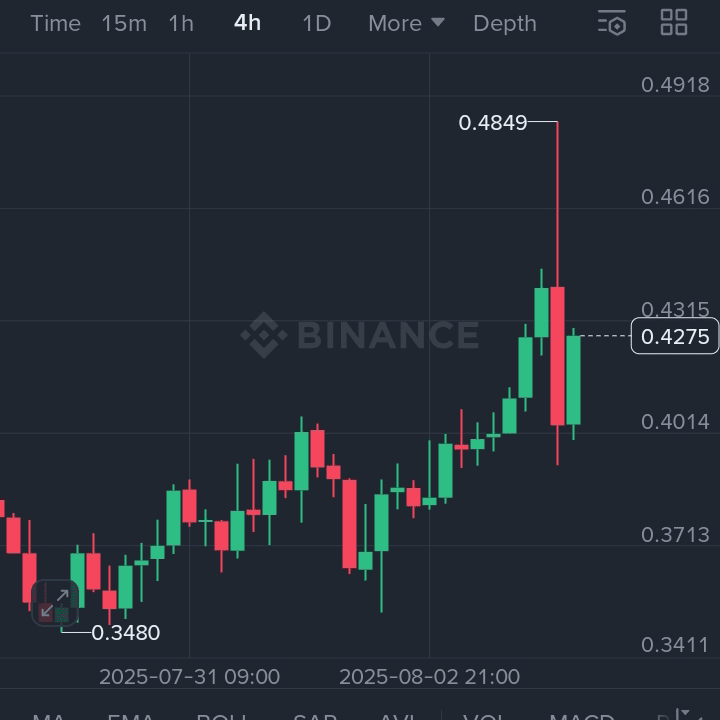Image resolution: width=720 pixels, height=720 pixels.
Task: Select the Time chart interval
Action: (55, 23)
